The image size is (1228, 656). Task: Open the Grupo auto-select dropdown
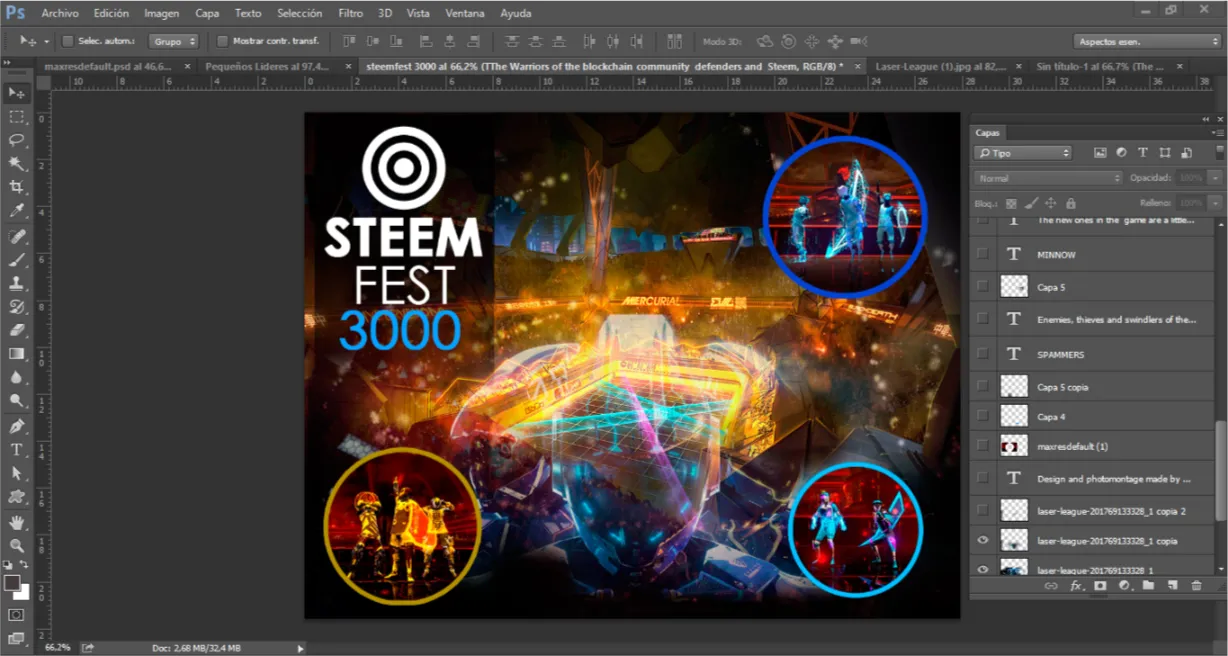pyautogui.click(x=174, y=42)
